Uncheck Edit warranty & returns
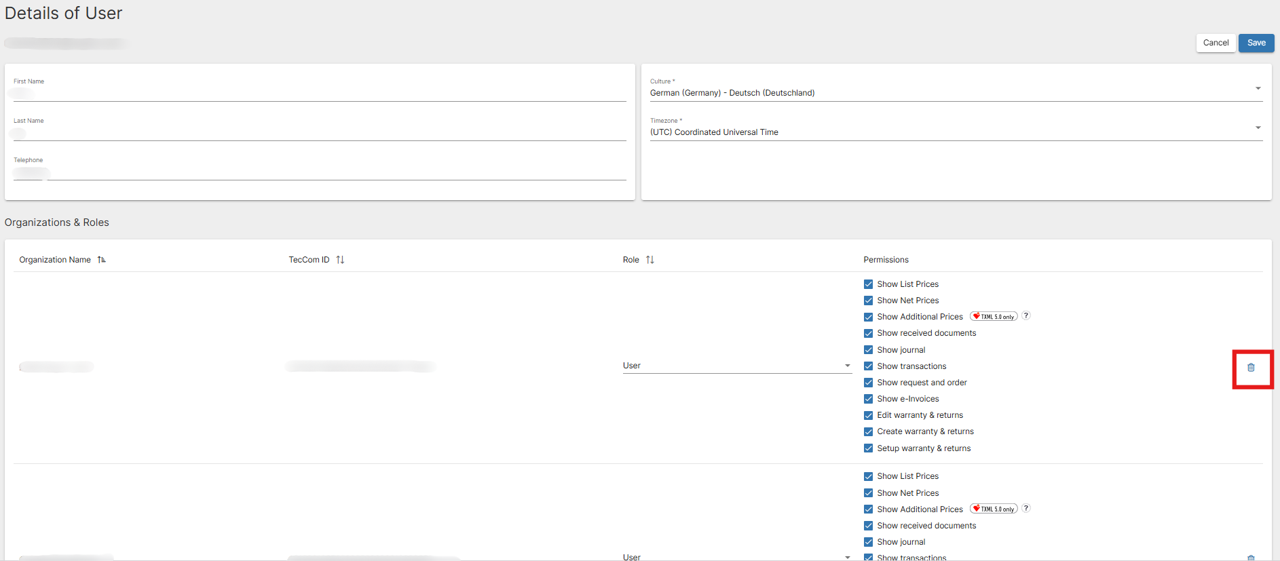This screenshot has width=1280, height=561. pos(868,415)
